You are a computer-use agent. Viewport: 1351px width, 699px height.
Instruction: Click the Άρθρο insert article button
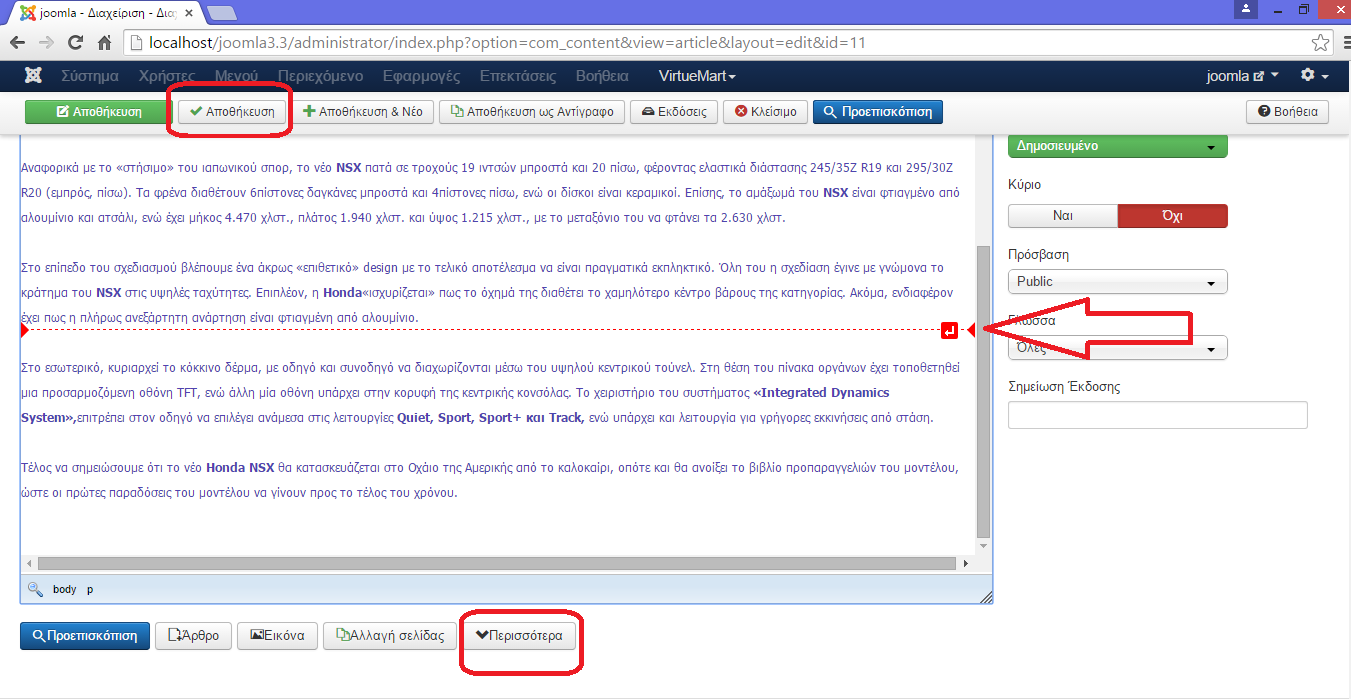[194, 635]
